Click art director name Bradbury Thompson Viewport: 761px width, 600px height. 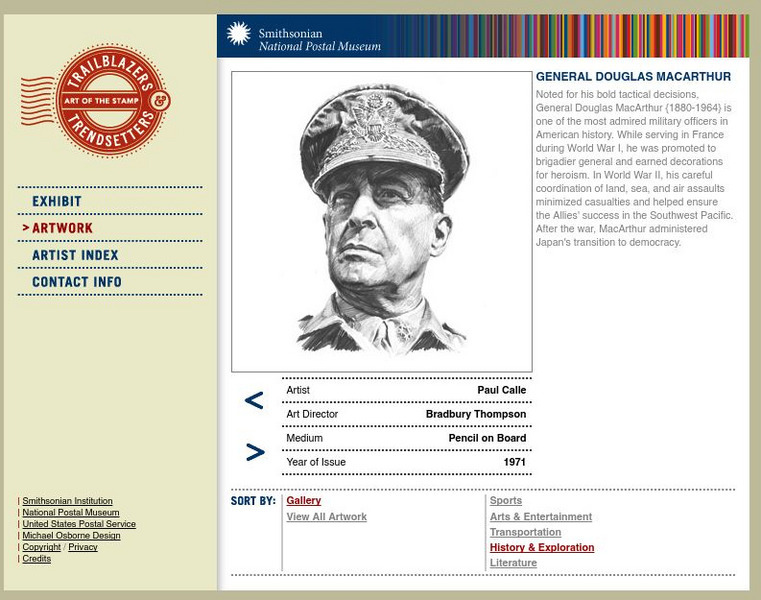pos(476,414)
